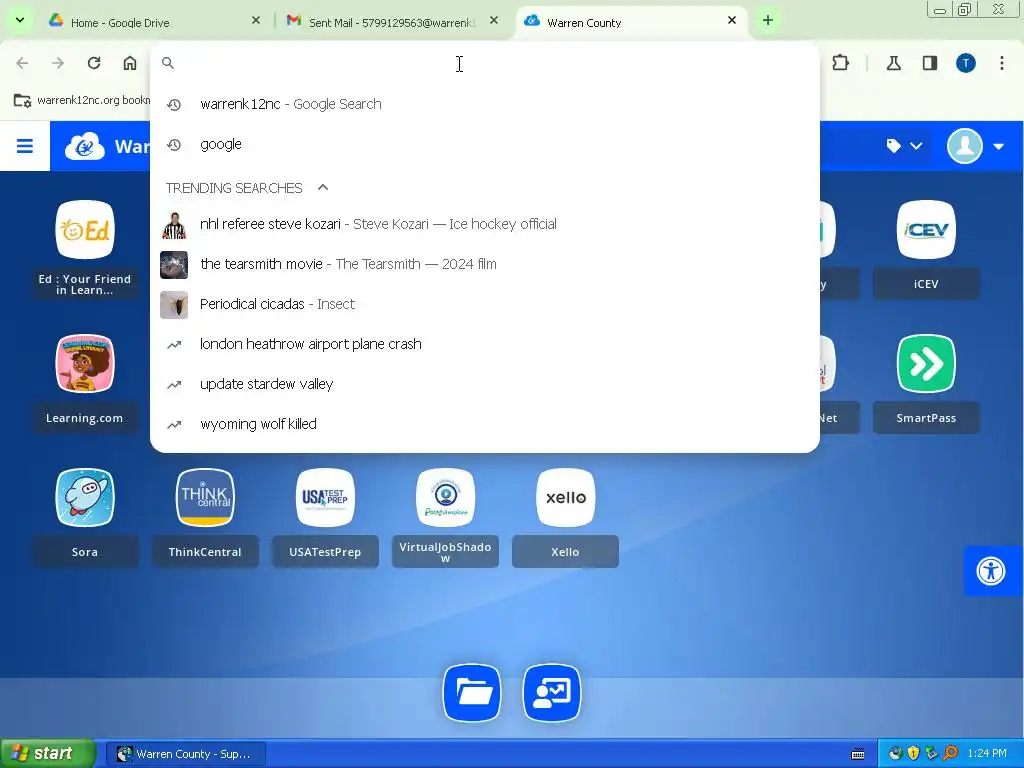Open the accessibility widget button
1024x768 pixels.
click(991, 571)
